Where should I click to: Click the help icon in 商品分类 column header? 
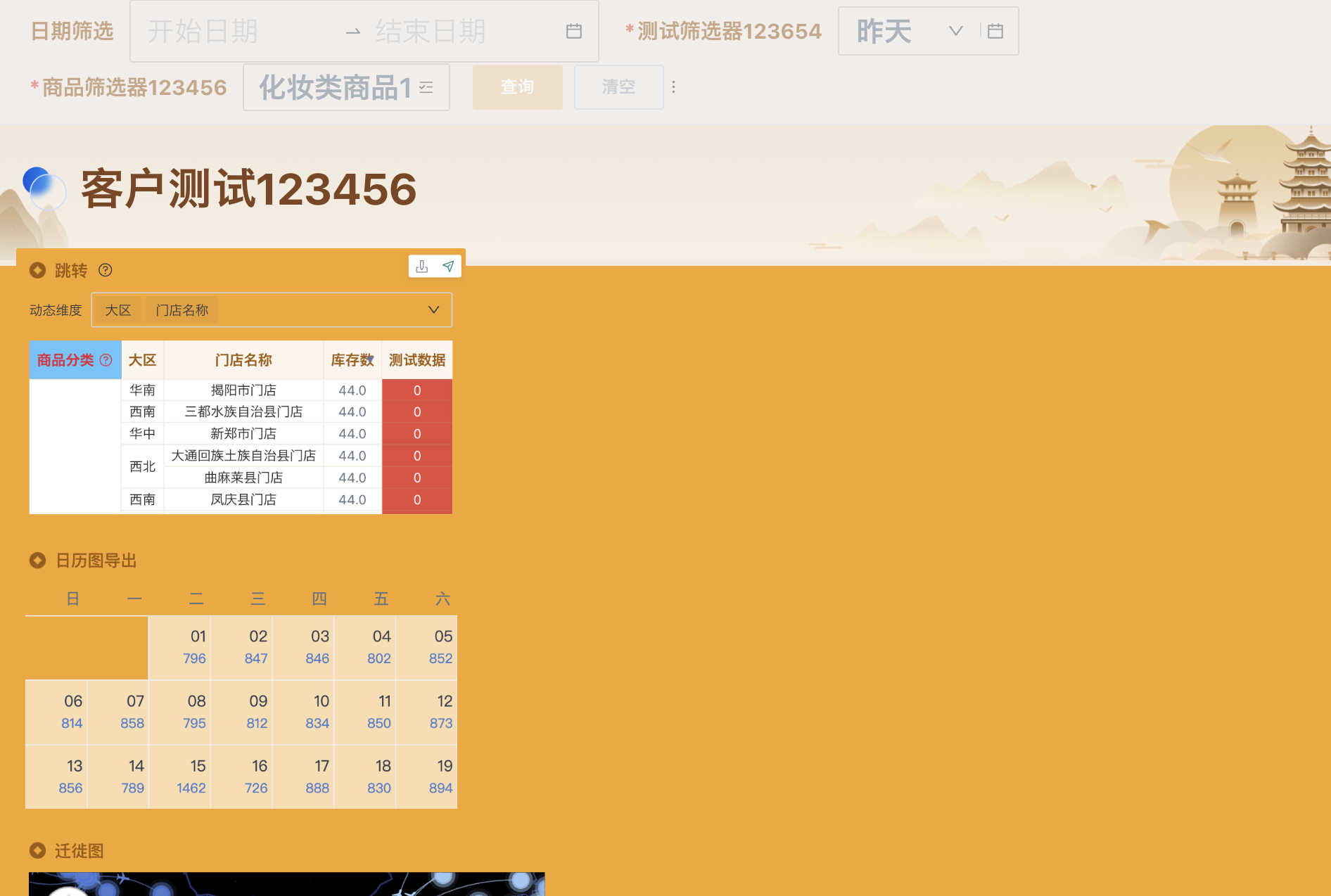click(x=106, y=360)
